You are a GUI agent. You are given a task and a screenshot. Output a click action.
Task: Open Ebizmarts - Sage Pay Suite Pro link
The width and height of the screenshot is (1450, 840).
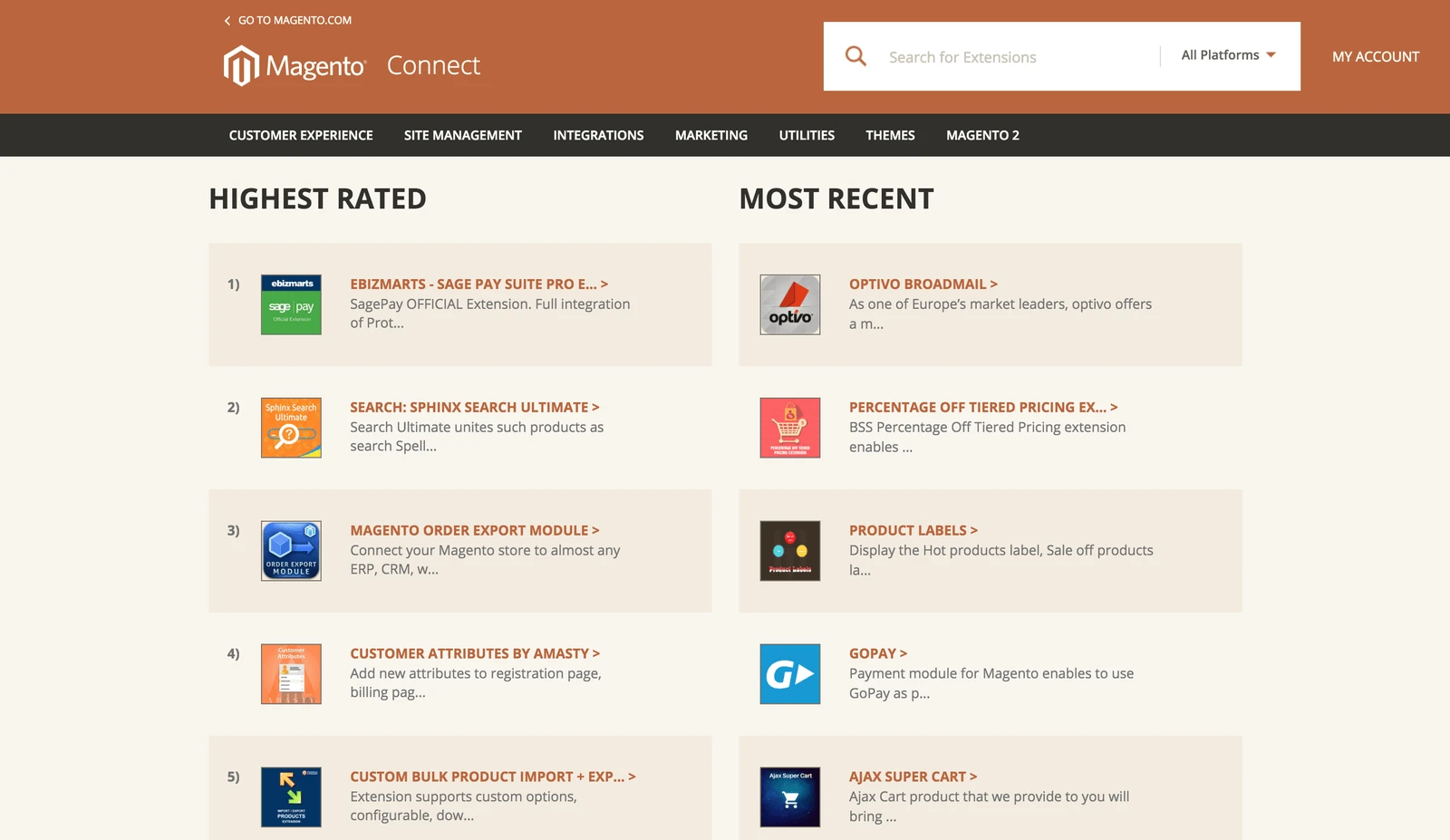(479, 284)
